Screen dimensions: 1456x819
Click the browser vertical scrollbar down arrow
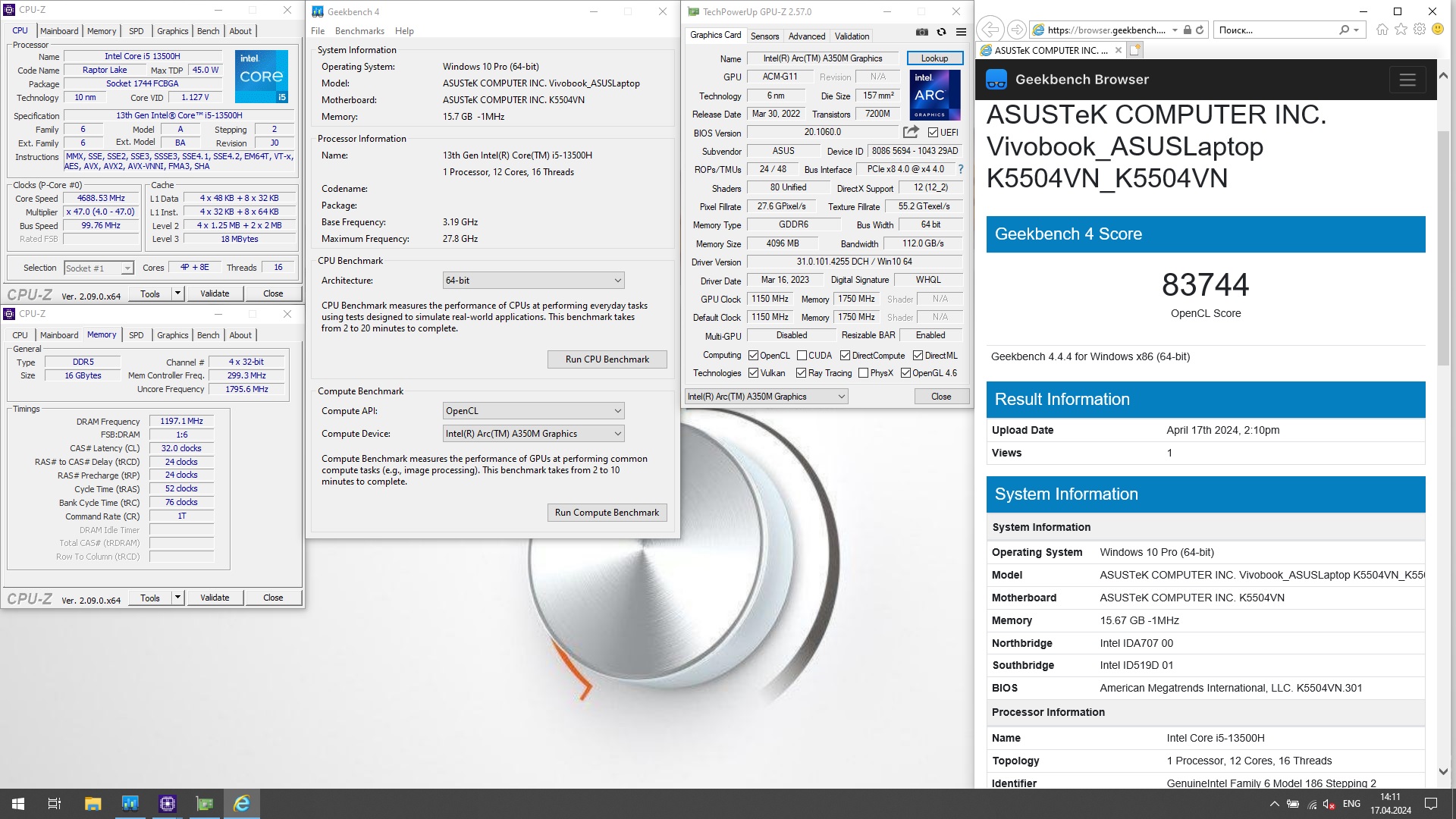(x=1443, y=771)
